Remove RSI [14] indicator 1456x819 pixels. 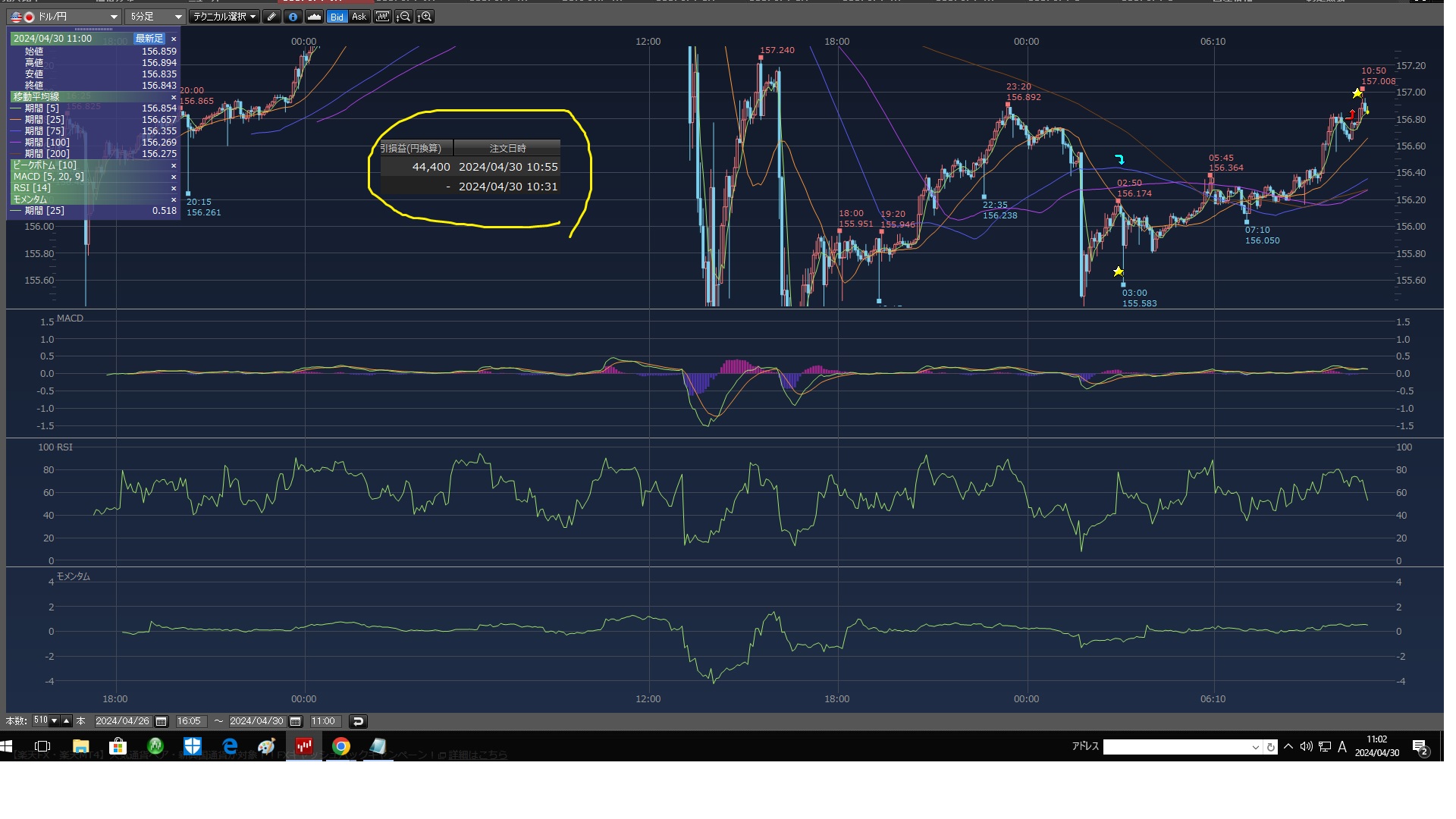pyautogui.click(x=174, y=188)
